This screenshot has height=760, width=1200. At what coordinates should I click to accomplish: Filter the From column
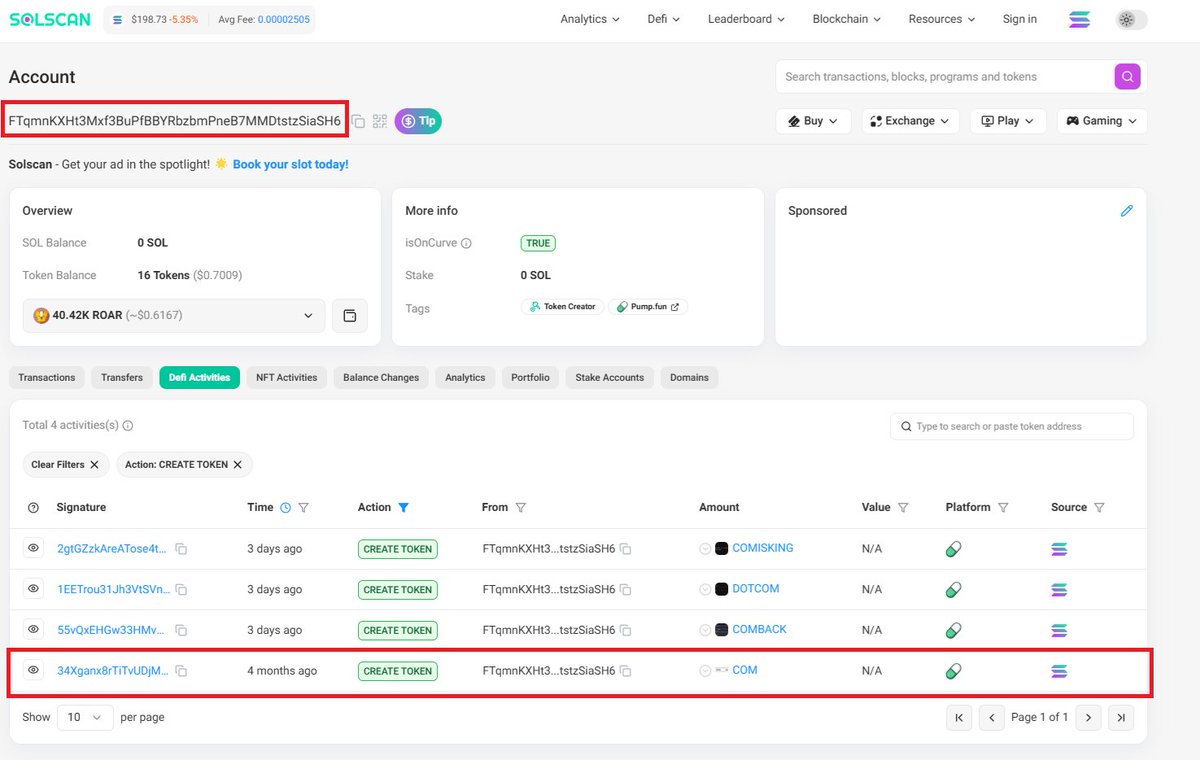[521, 508]
